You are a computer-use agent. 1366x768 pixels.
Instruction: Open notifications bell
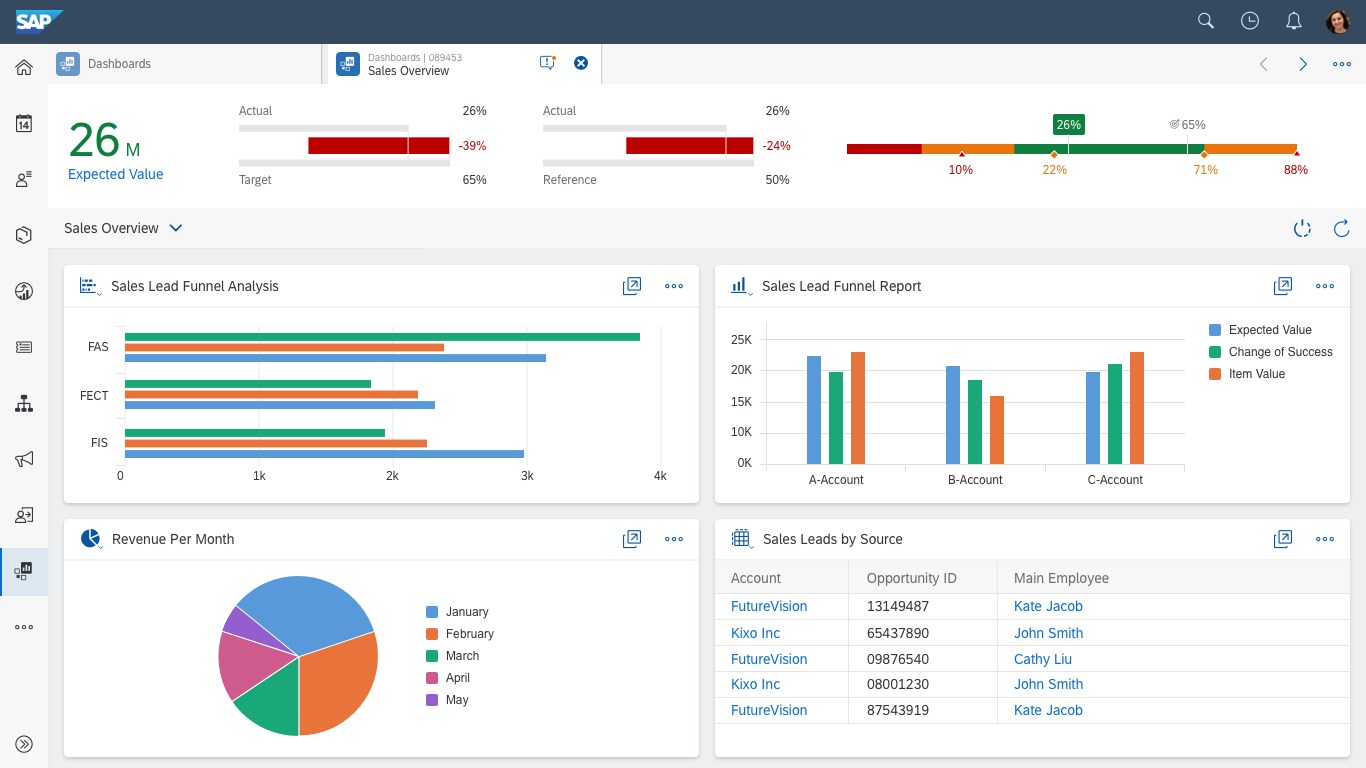(1294, 21)
